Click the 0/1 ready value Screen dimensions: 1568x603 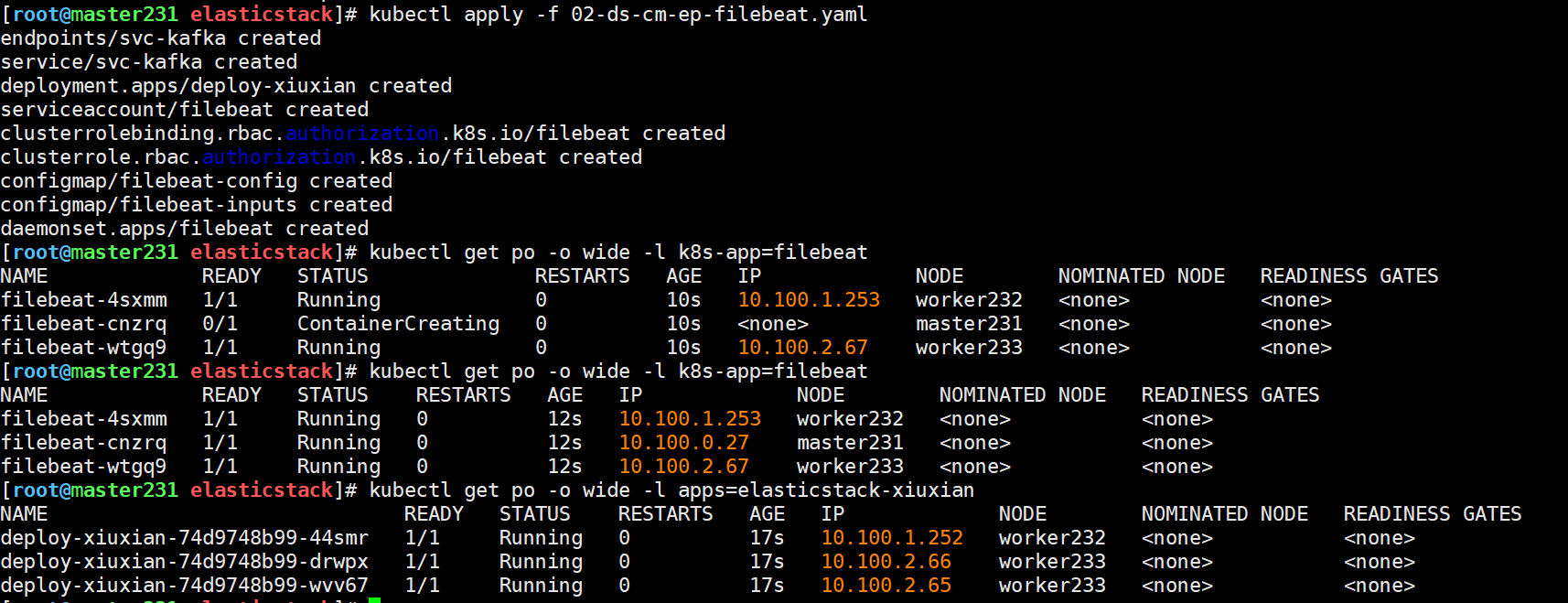[x=220, y=324]
